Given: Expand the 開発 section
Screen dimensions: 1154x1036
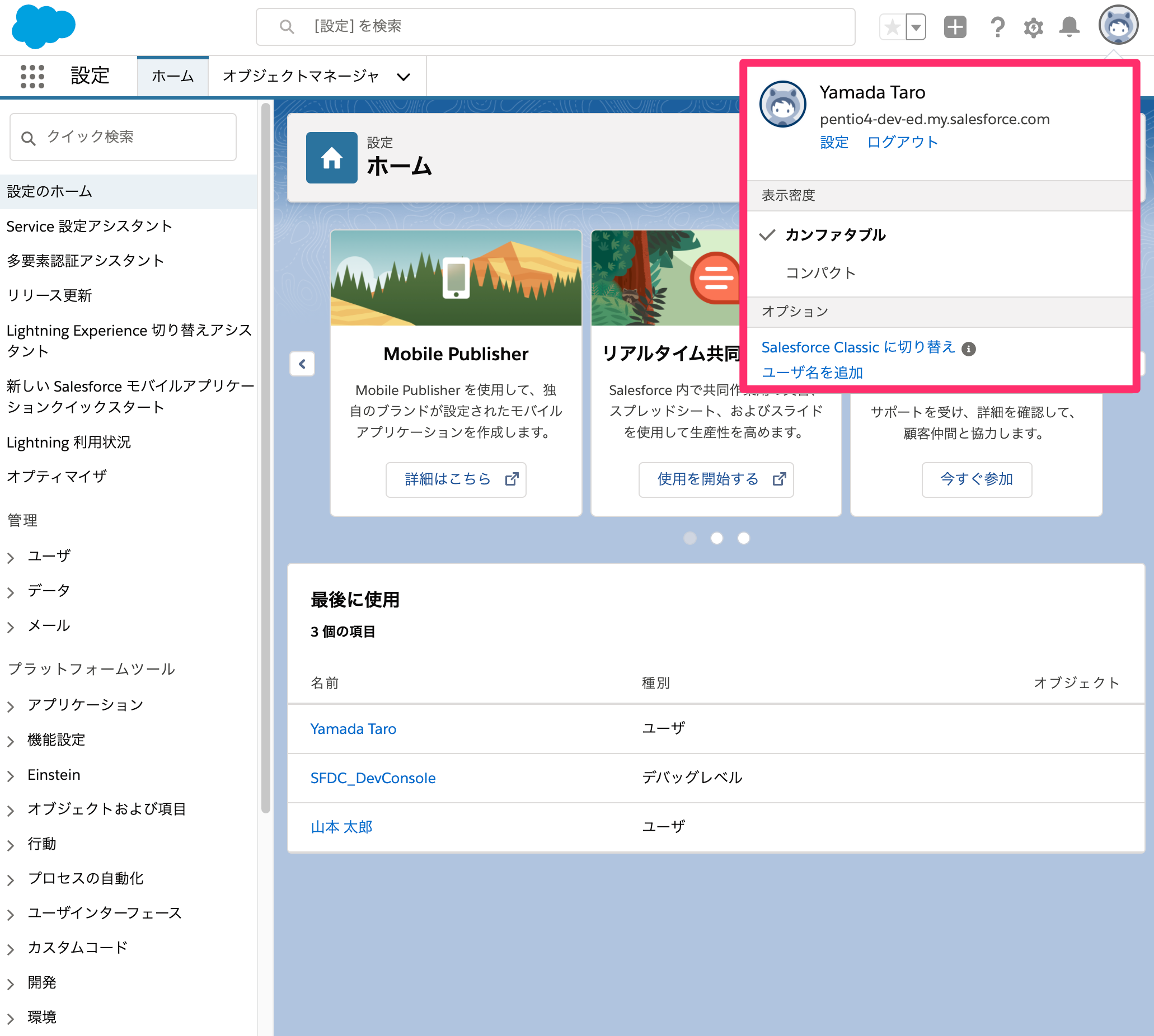Looking at the screenshot, I should point(10,984).
